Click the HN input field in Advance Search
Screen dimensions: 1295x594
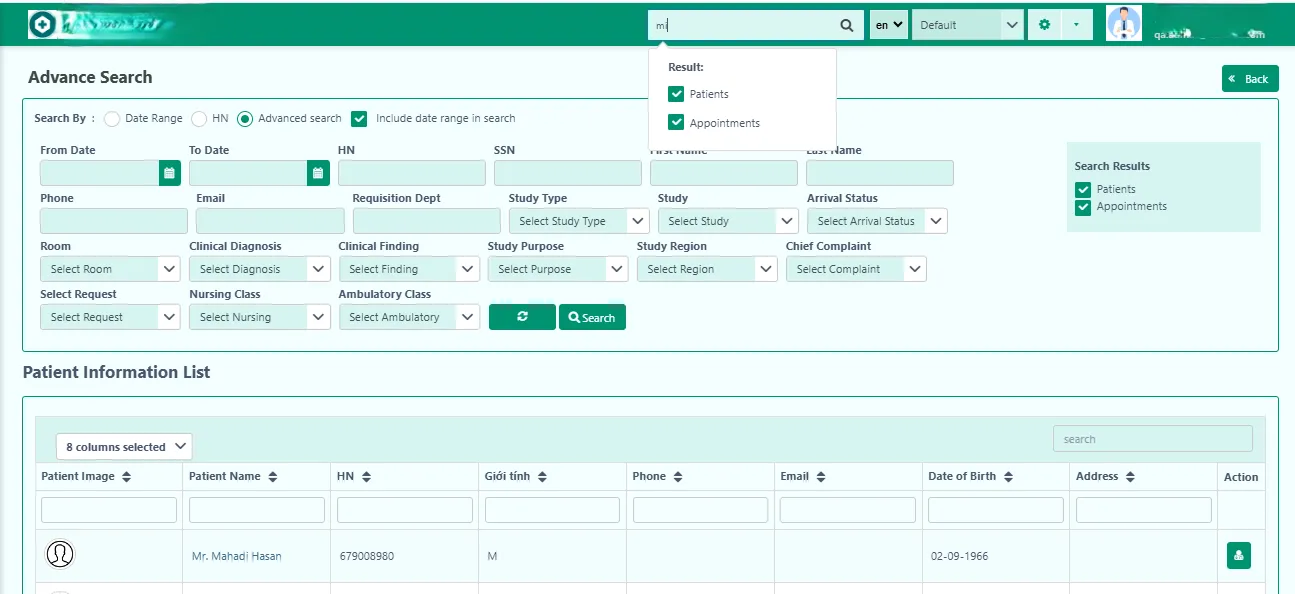pos(412,173)
